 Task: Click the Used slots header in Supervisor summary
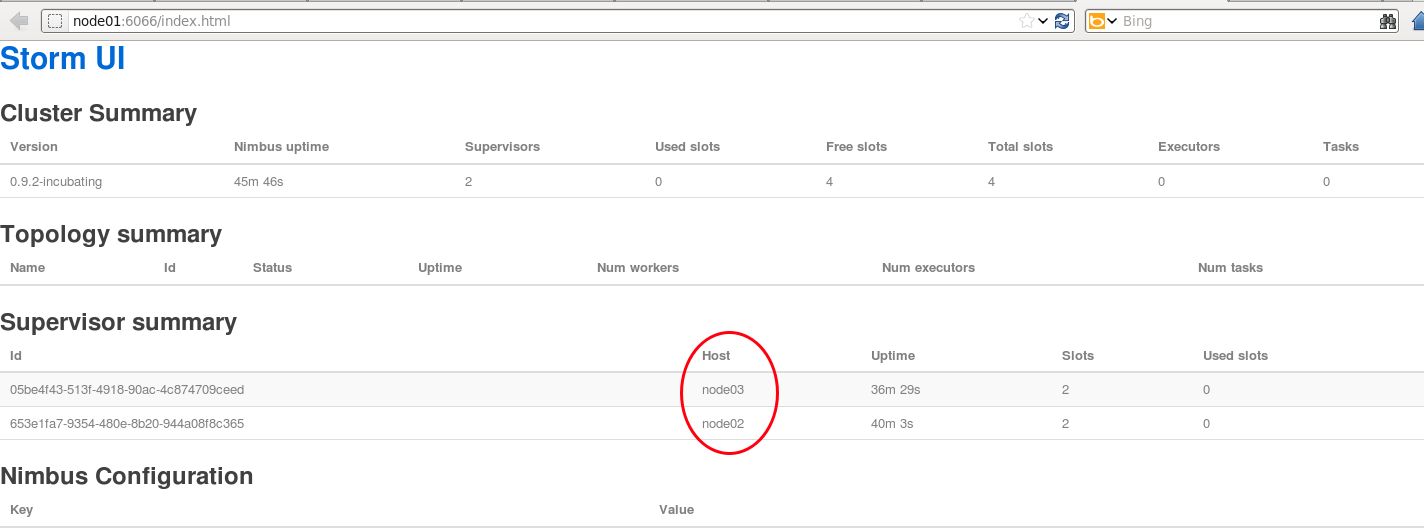click(1235, 356)
